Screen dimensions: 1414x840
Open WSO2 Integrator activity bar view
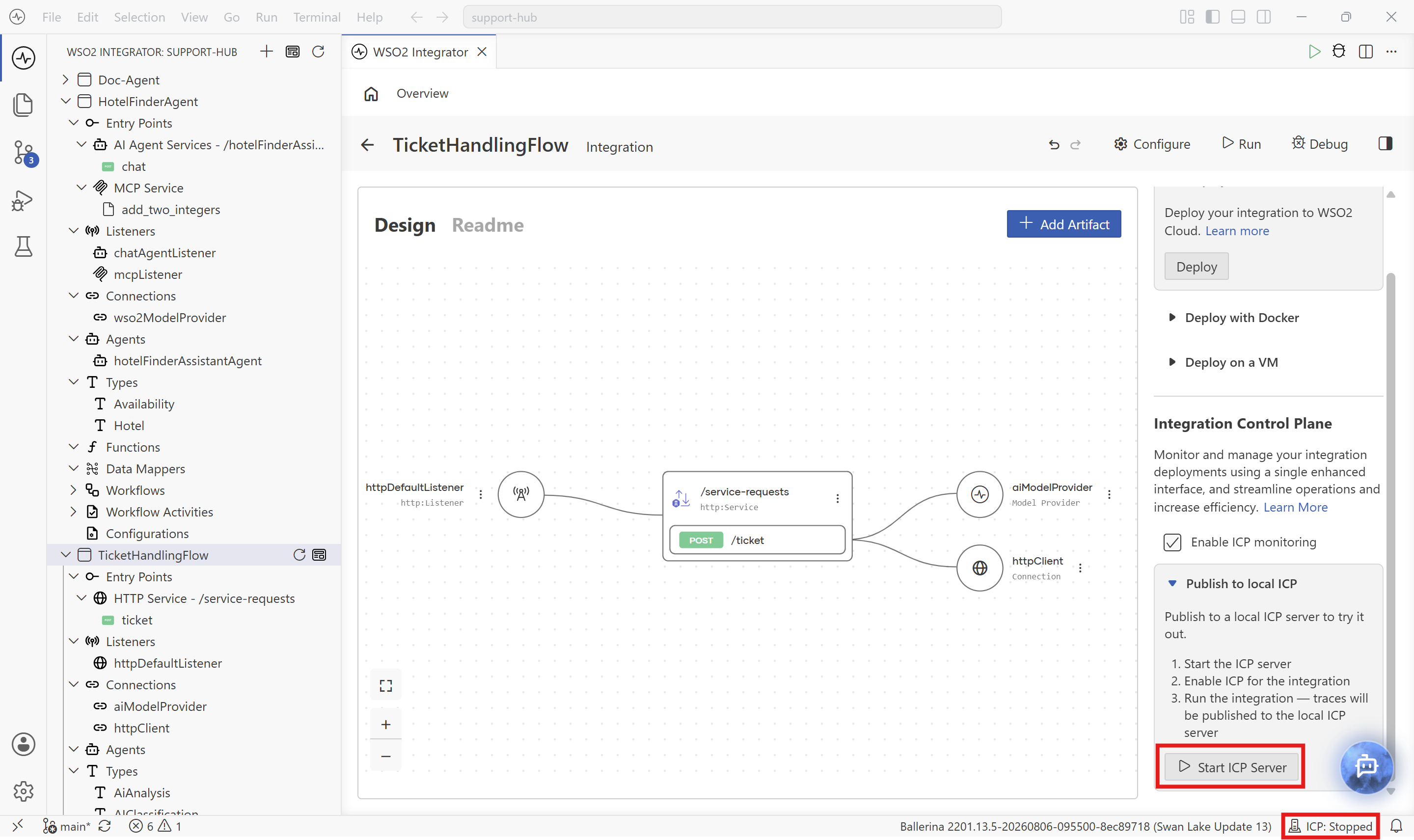tap(23, 58)
